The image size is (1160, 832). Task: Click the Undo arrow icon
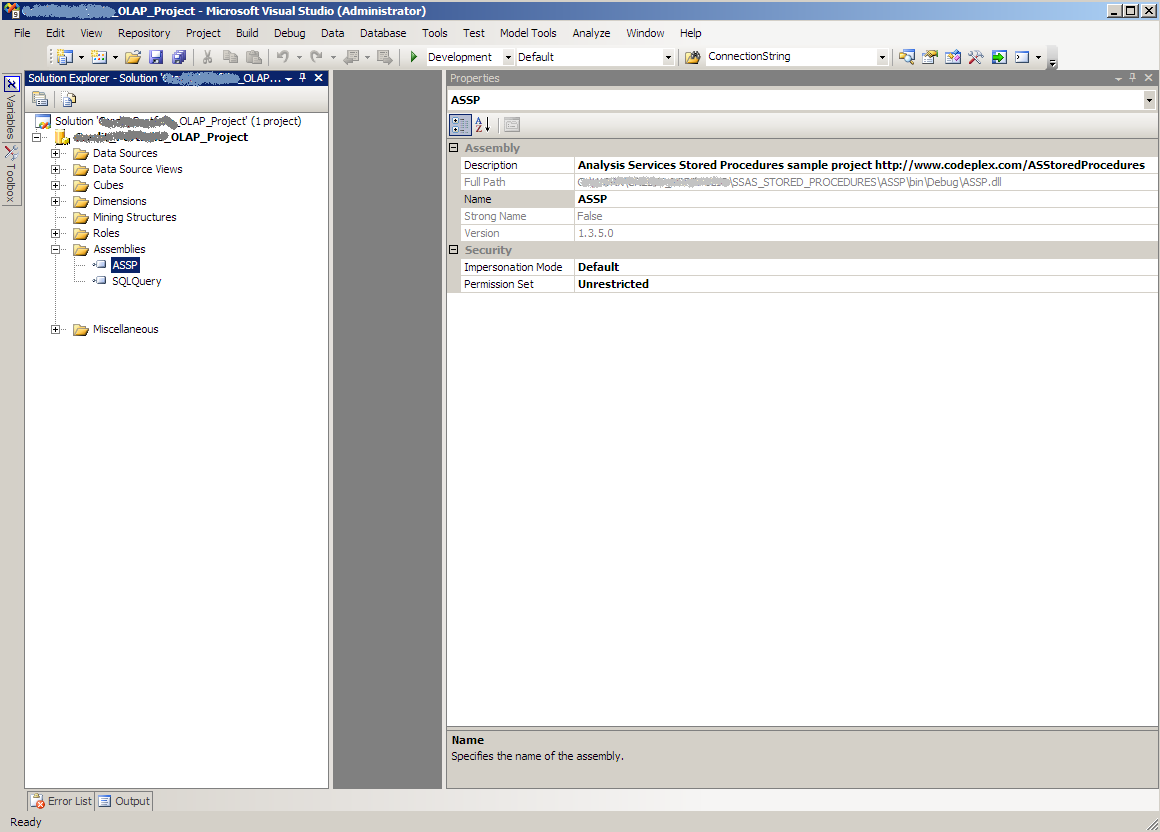click(282, 57)
